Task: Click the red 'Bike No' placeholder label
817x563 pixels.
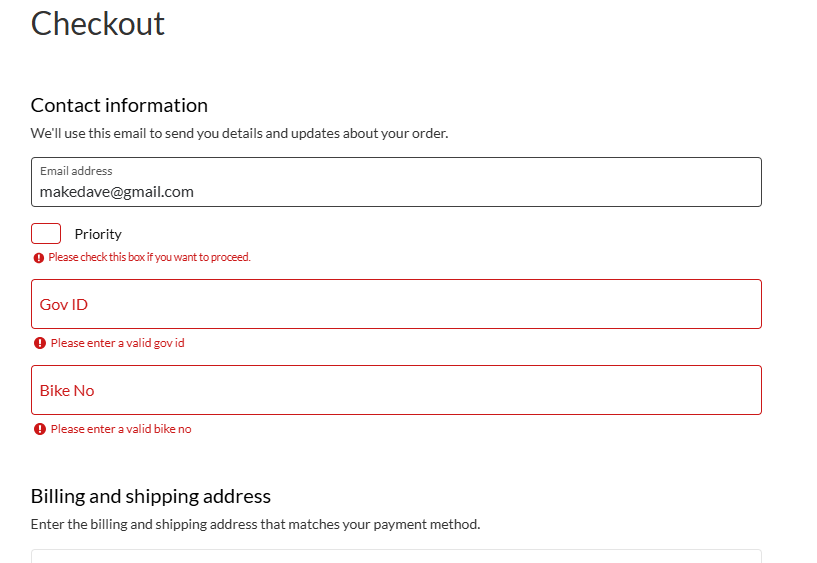Action: coord(67,390)
